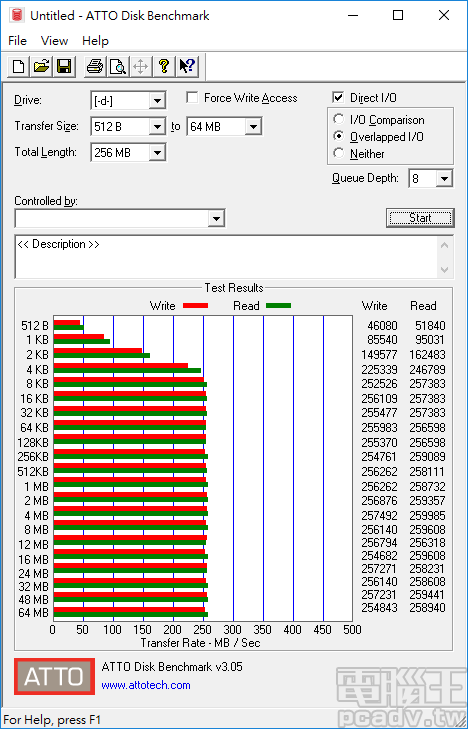The height and width of the screenshot is (729, 468).
Task: Click the ATTO logo at bottom
Action: (x=54, y=676)
